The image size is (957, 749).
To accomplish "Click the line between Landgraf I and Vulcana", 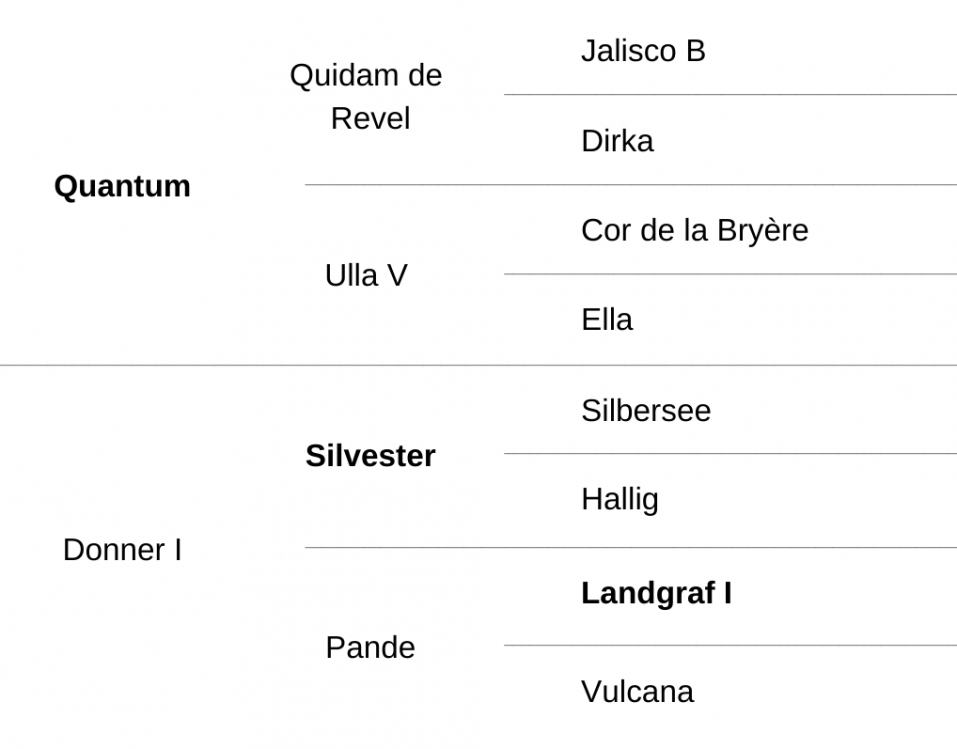I will (730, 645).
